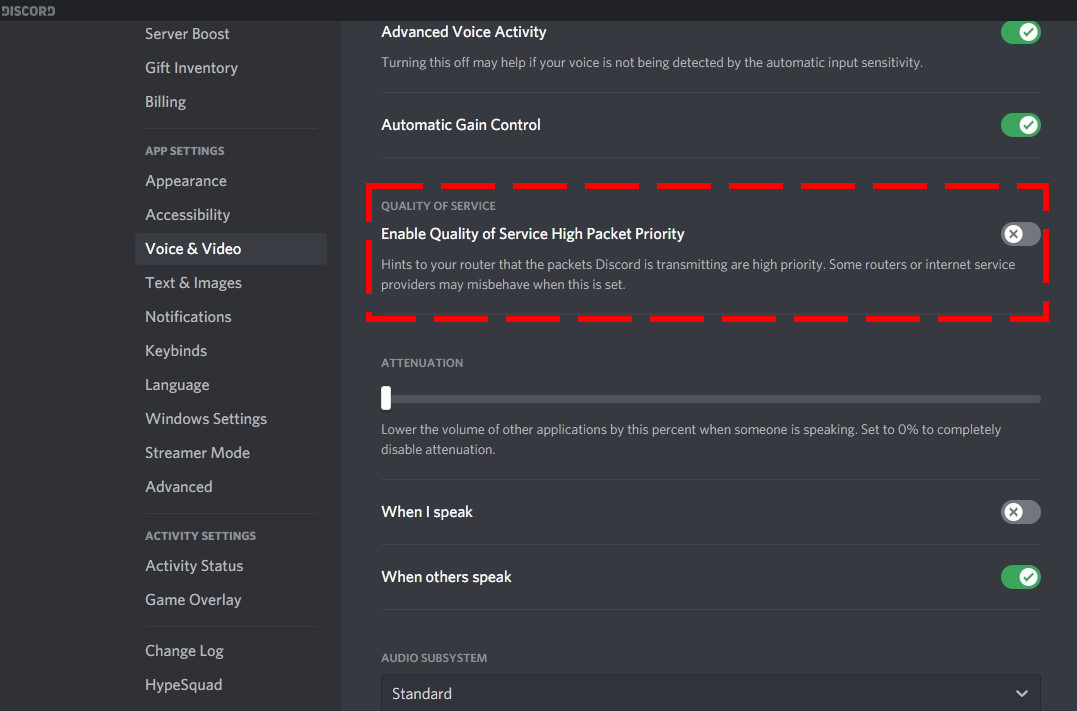Enable Quality of Service High Packet Priority
Viewport: 1077px width, 711px height.
[1020, 234]
